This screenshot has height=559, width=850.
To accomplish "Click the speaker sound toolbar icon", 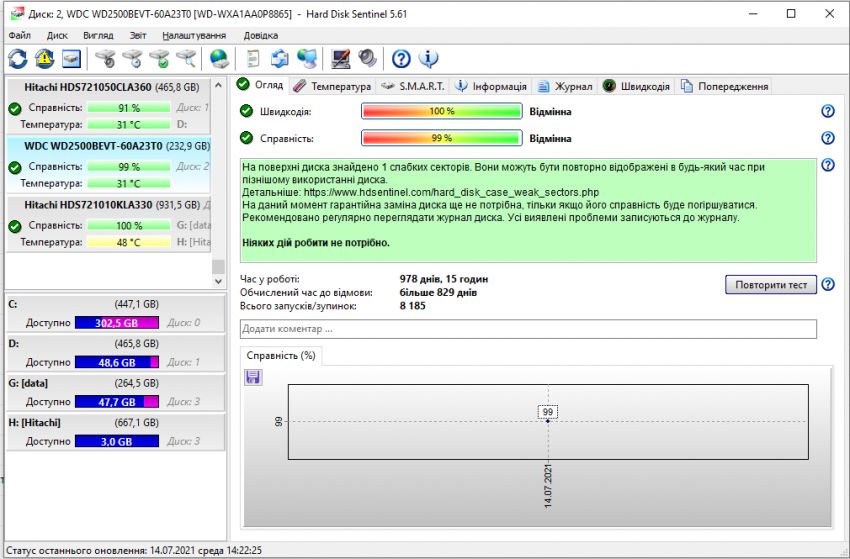I will [368, 59].
